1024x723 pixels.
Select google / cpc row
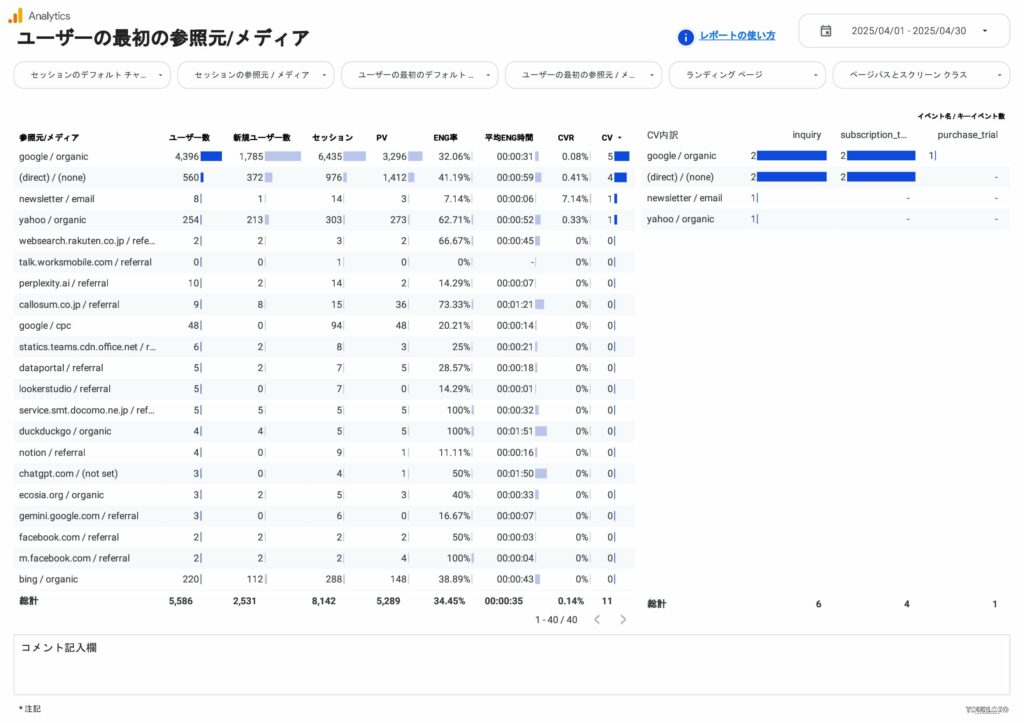coord(325,326)
